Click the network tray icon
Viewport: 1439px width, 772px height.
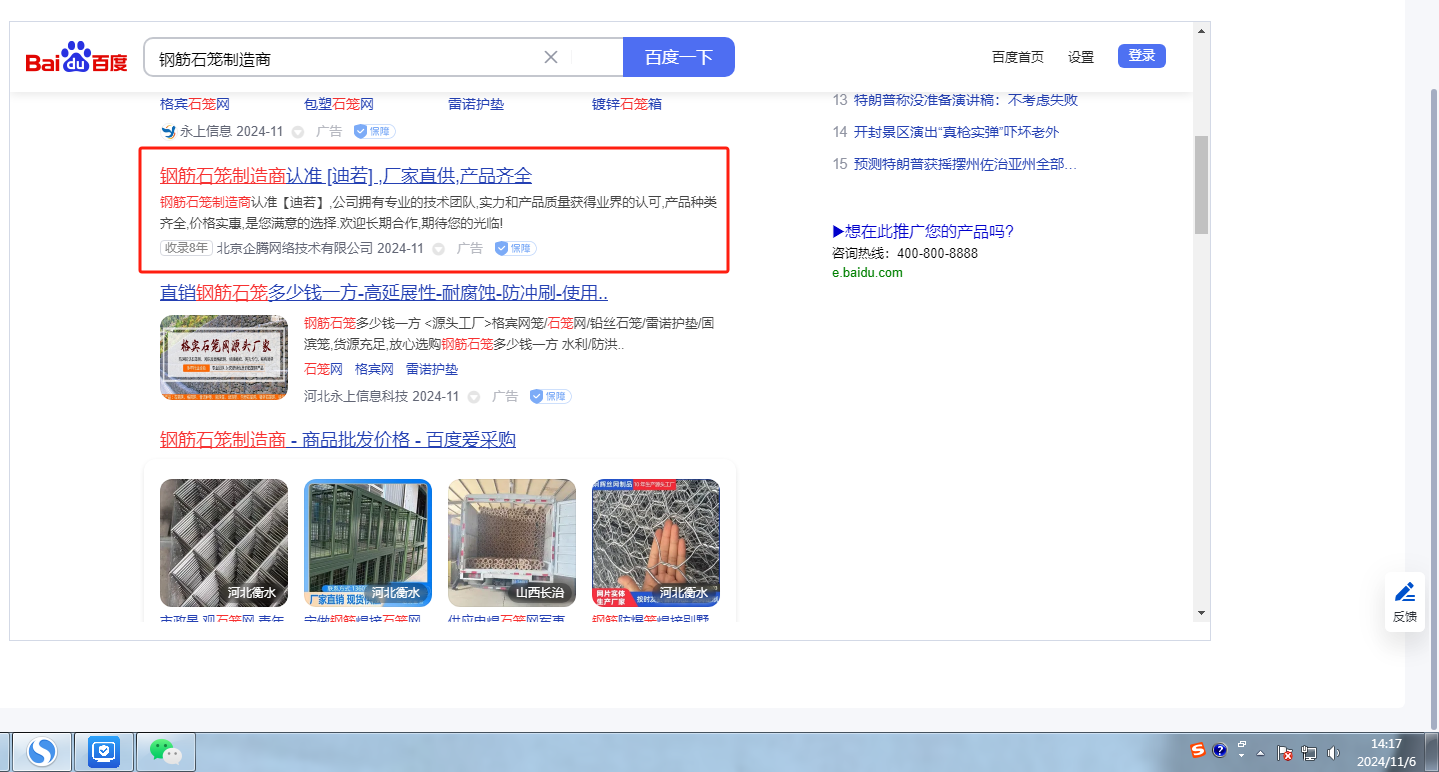[1309, 752]
